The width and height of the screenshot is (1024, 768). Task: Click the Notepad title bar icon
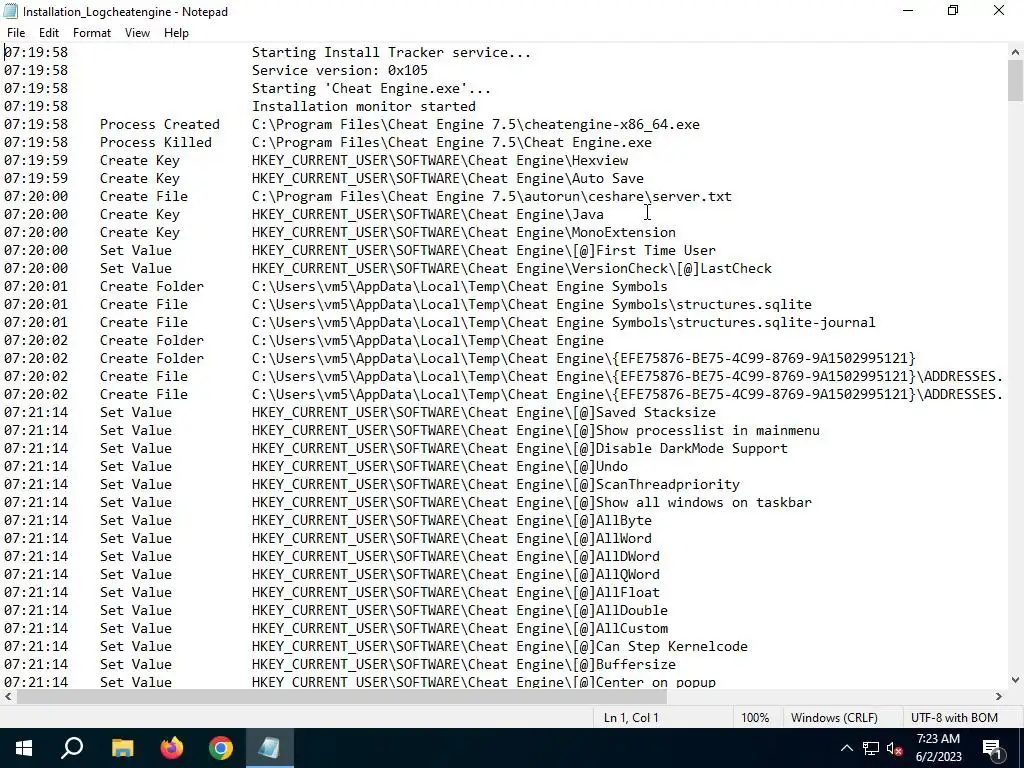pyautogui.click(x=10, y=11)
